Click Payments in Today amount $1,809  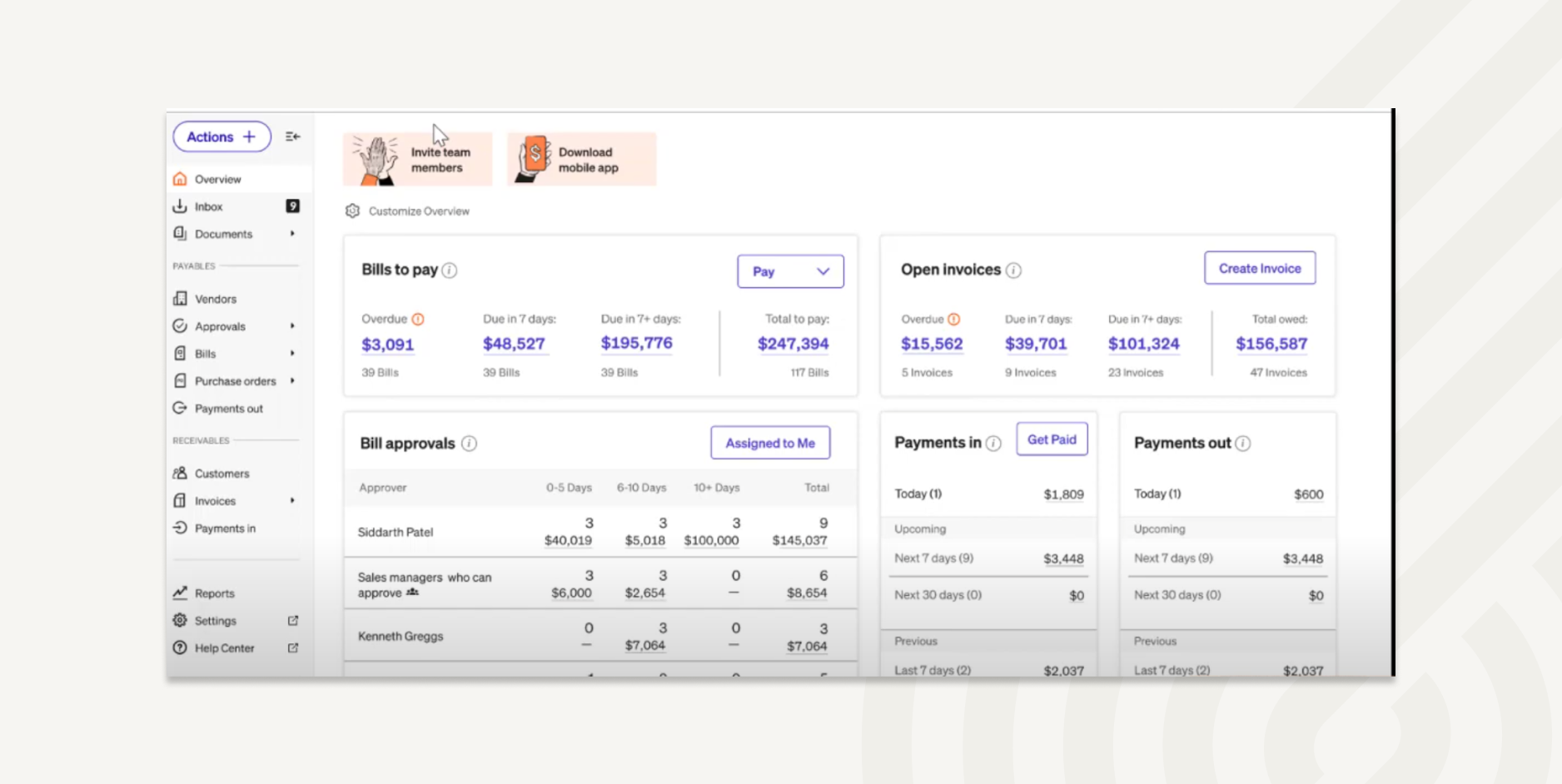pyautogui.click(x=1064, y=494)
